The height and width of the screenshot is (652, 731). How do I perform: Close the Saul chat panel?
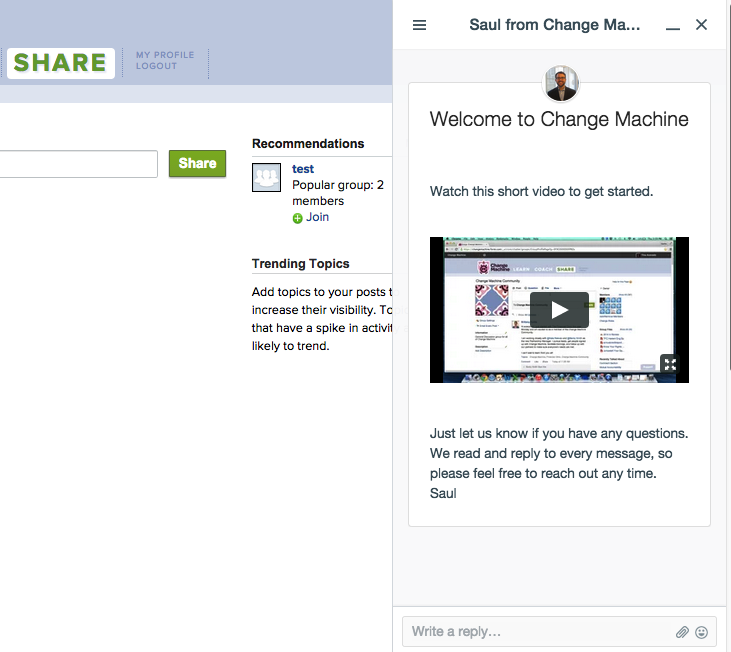point(701,25)
